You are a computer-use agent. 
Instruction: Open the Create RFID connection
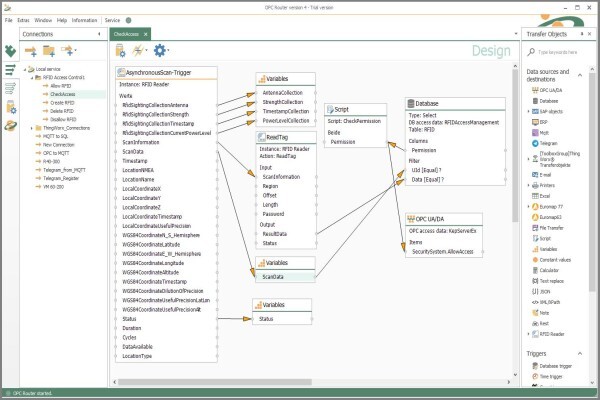pos(62,103)
